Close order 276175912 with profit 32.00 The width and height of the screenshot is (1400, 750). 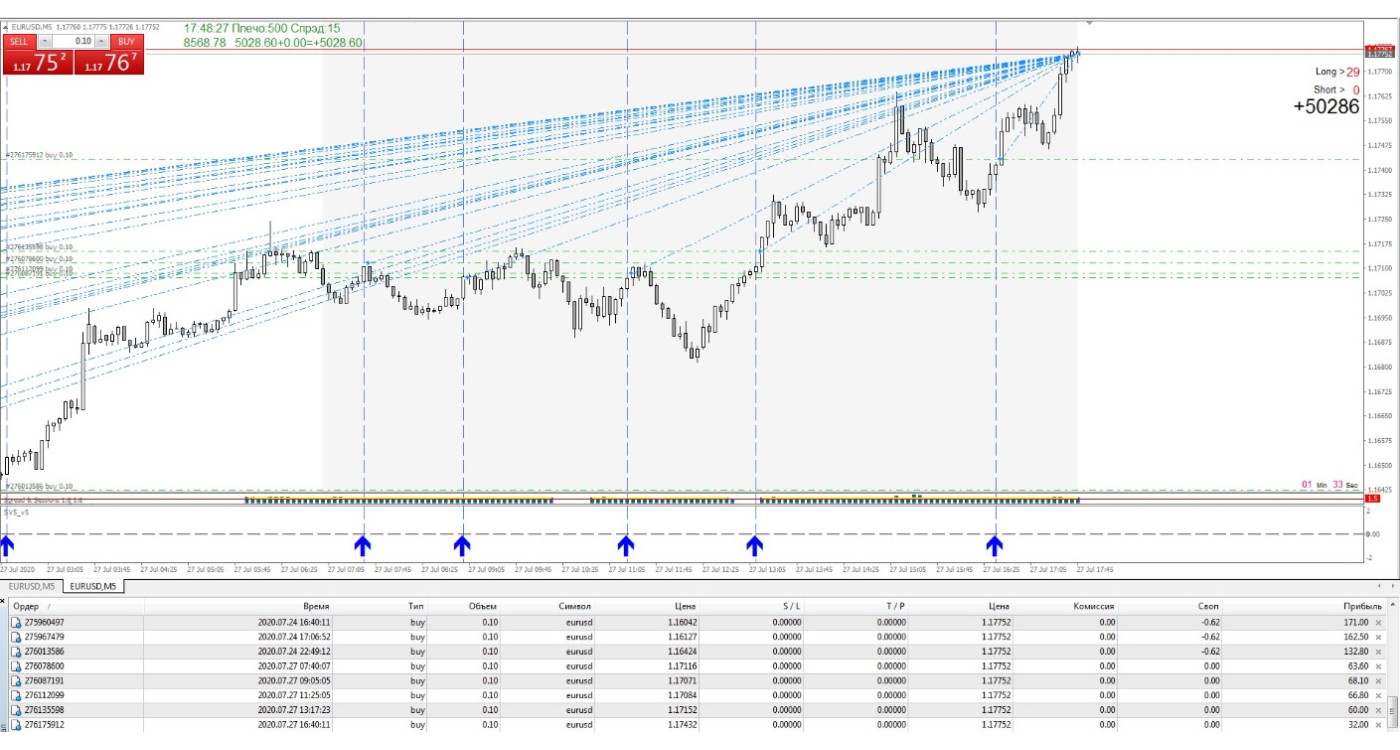pyautogui.click(x=1378, y=725)
